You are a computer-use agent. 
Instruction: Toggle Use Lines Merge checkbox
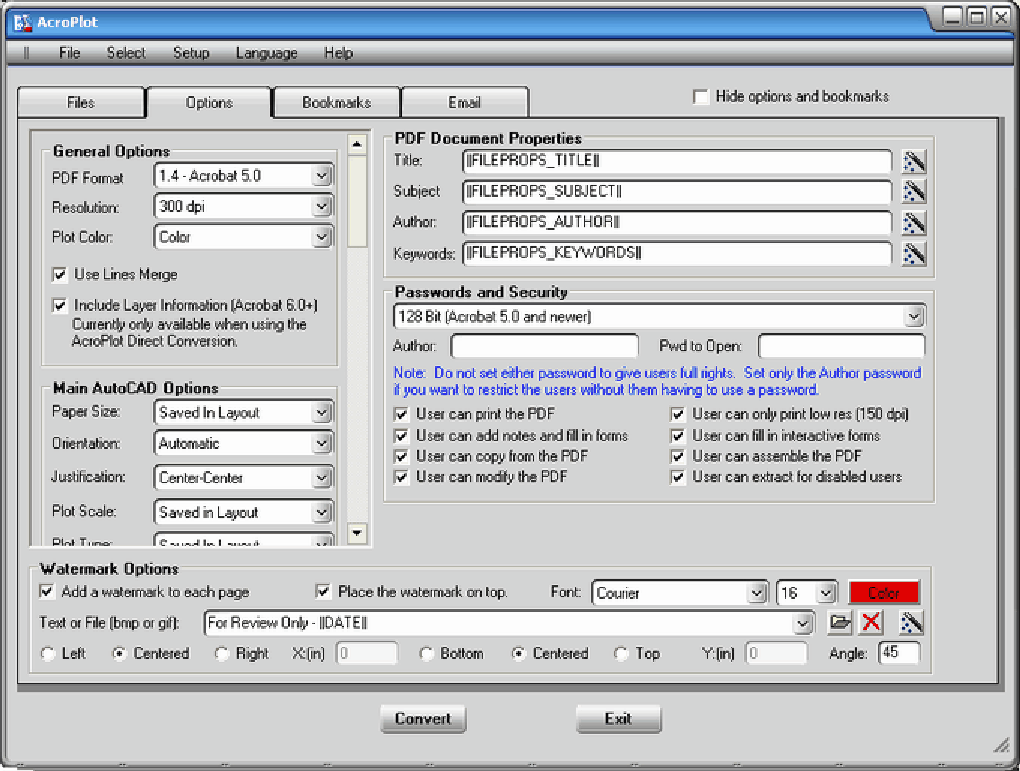59,275
